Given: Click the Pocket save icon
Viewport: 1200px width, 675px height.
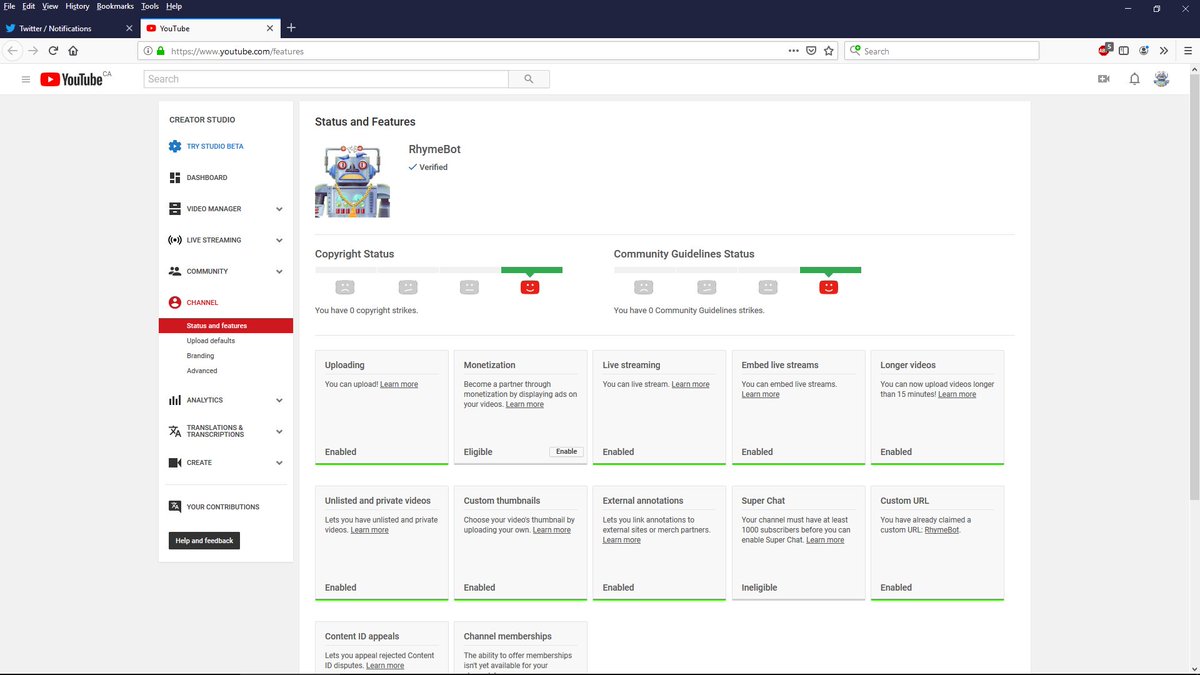Looking at the screenshot, I should [811, 51].
